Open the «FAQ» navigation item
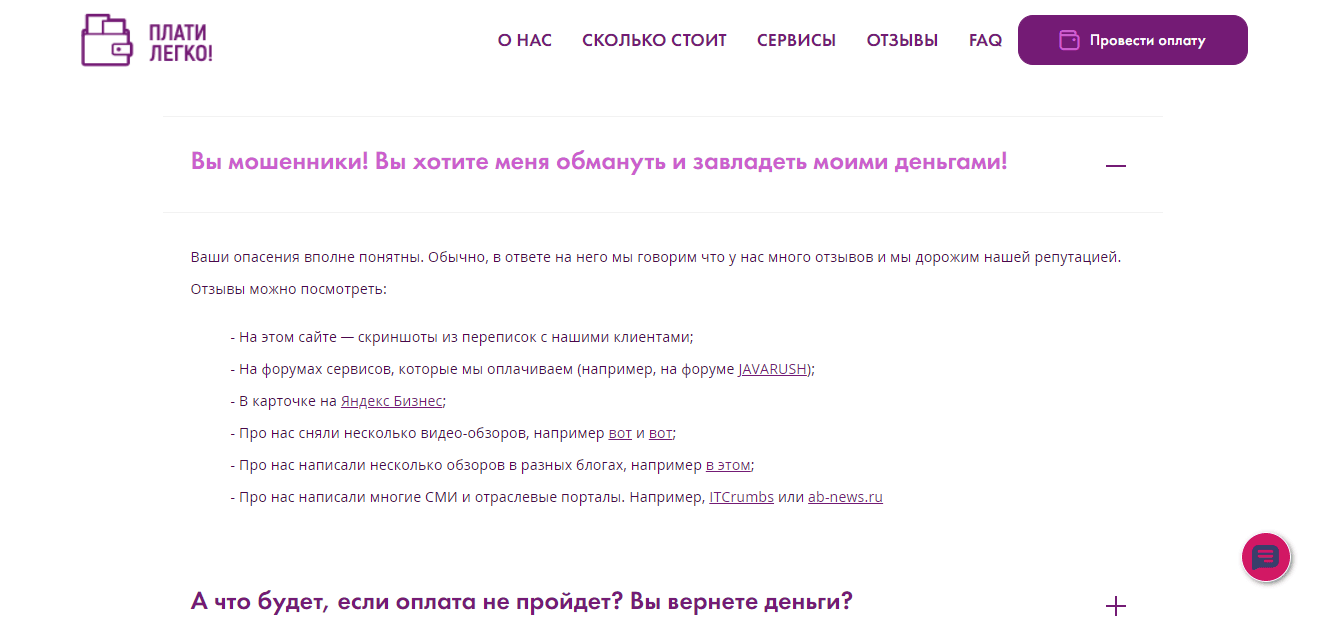 [x=985, y=40]
